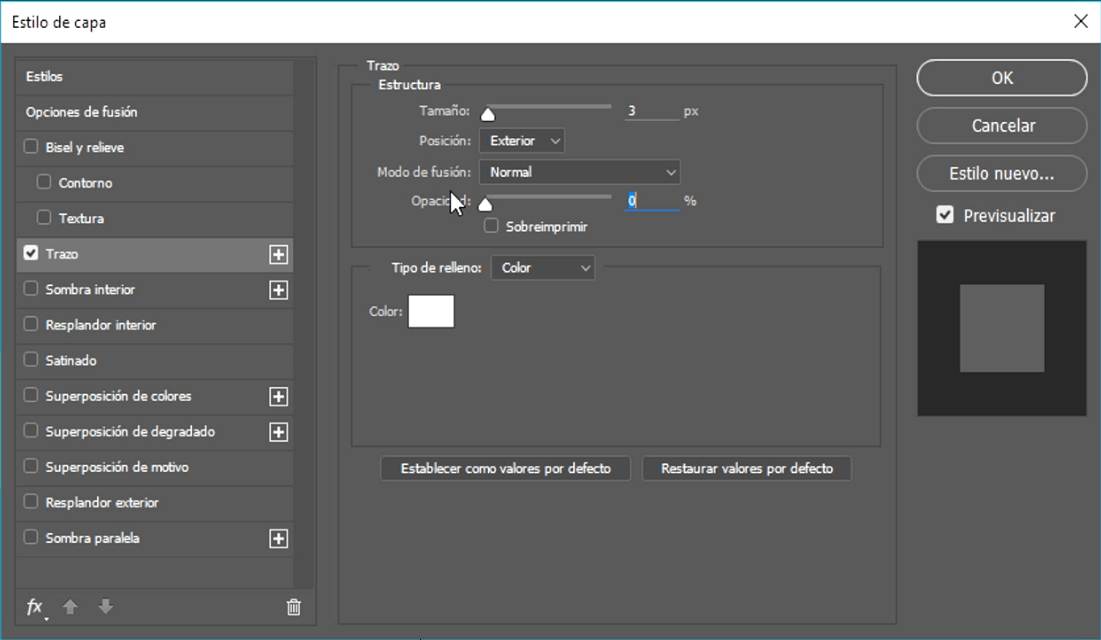
Task: Open the Posición dropdown set to Exterior
Action: point(522,141)
